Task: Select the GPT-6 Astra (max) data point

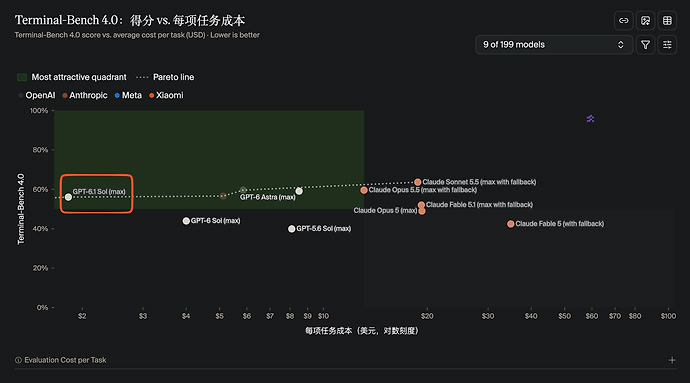Action: [299, 191]
